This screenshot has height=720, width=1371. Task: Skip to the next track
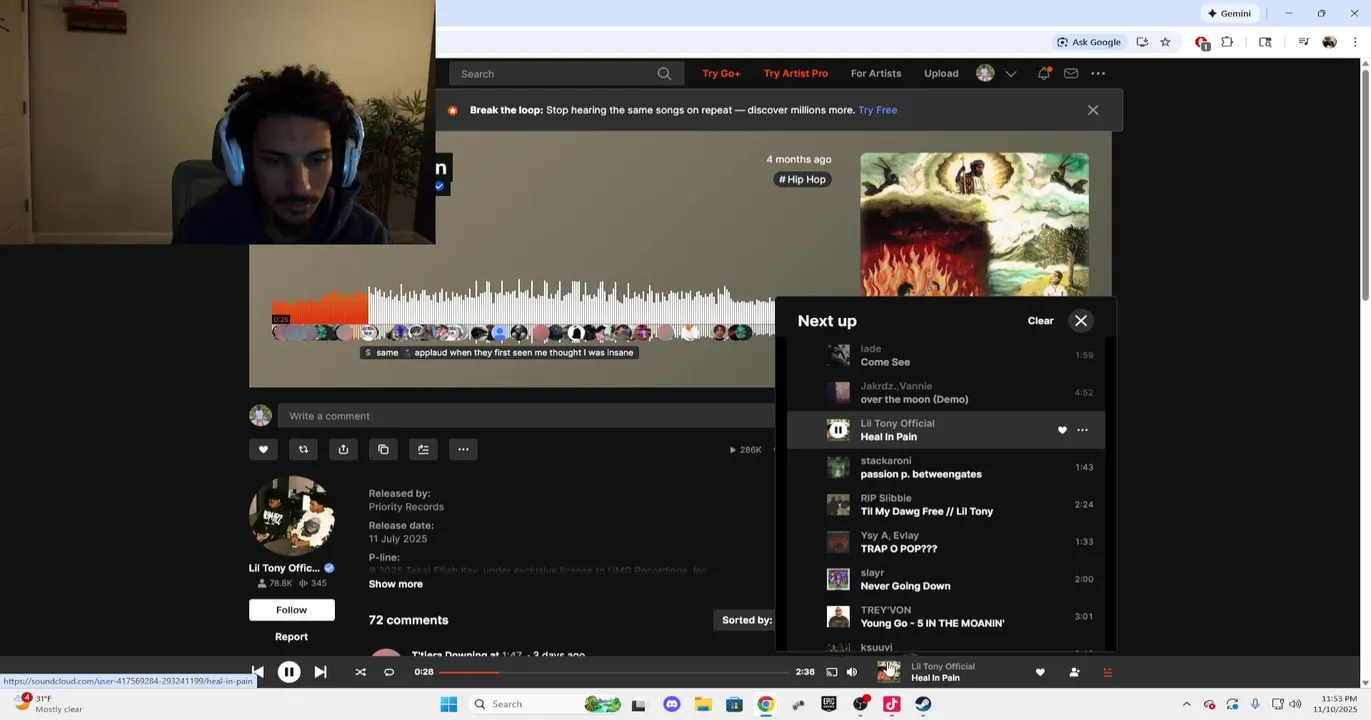320,672
